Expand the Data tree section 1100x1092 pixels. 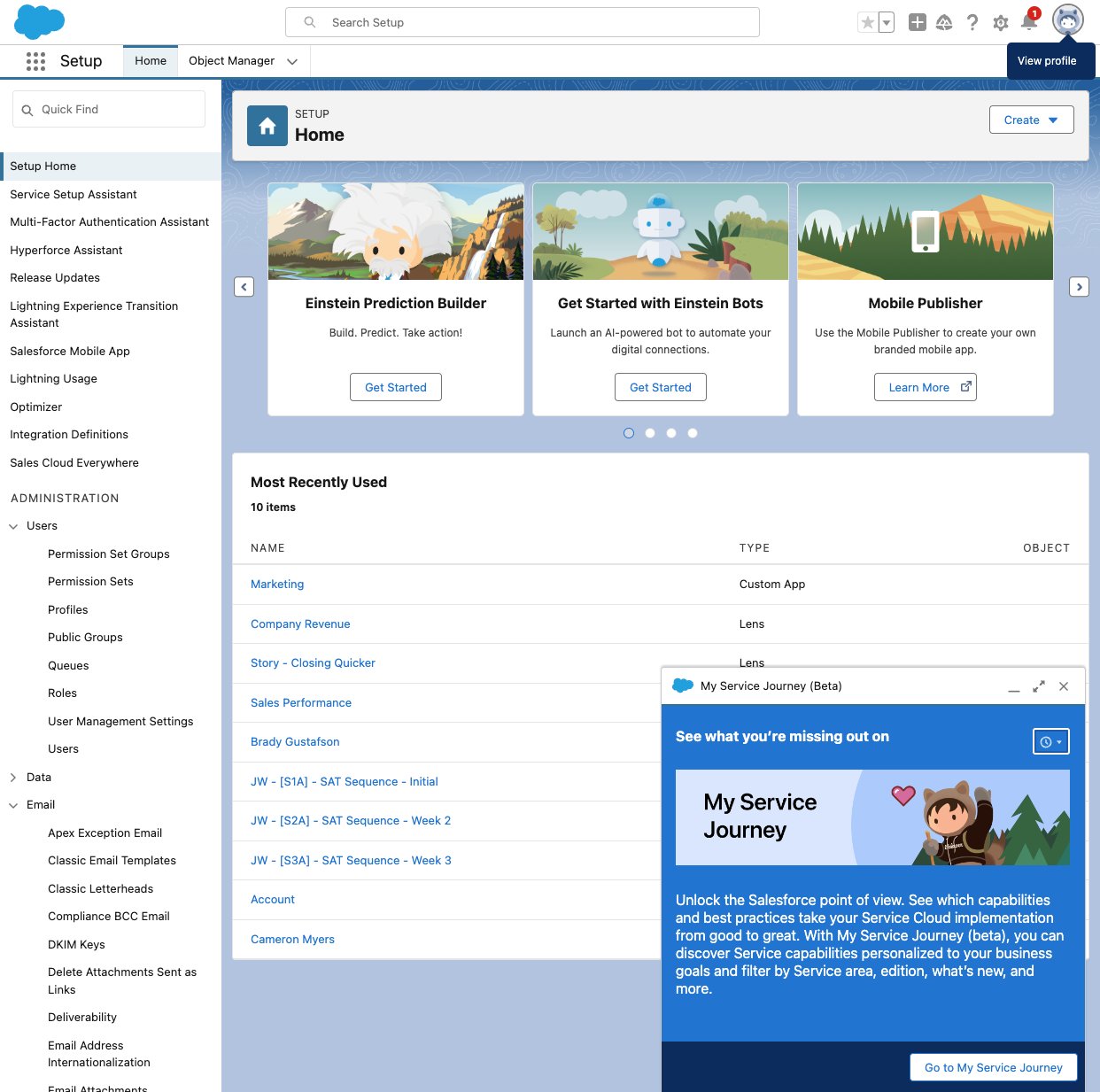(x=13, y=778)
